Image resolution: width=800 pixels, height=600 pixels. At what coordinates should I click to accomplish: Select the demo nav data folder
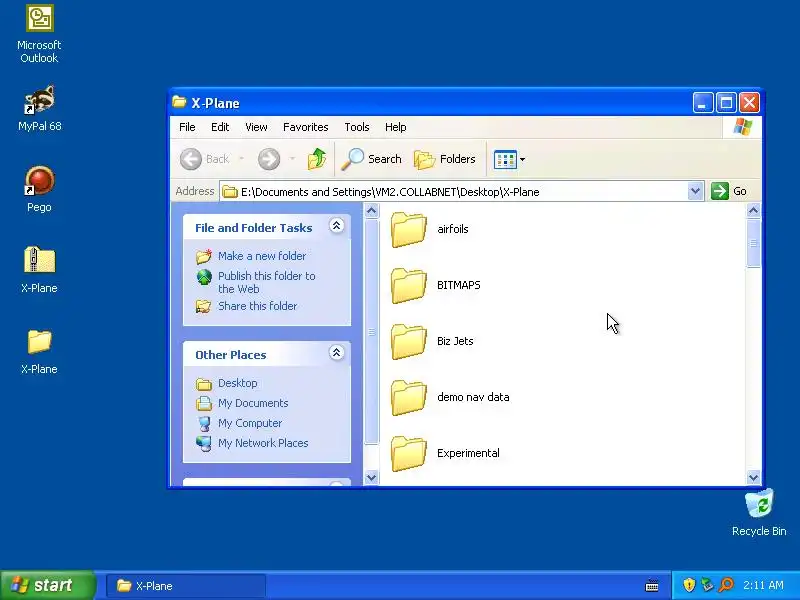[x=450, y=398]
